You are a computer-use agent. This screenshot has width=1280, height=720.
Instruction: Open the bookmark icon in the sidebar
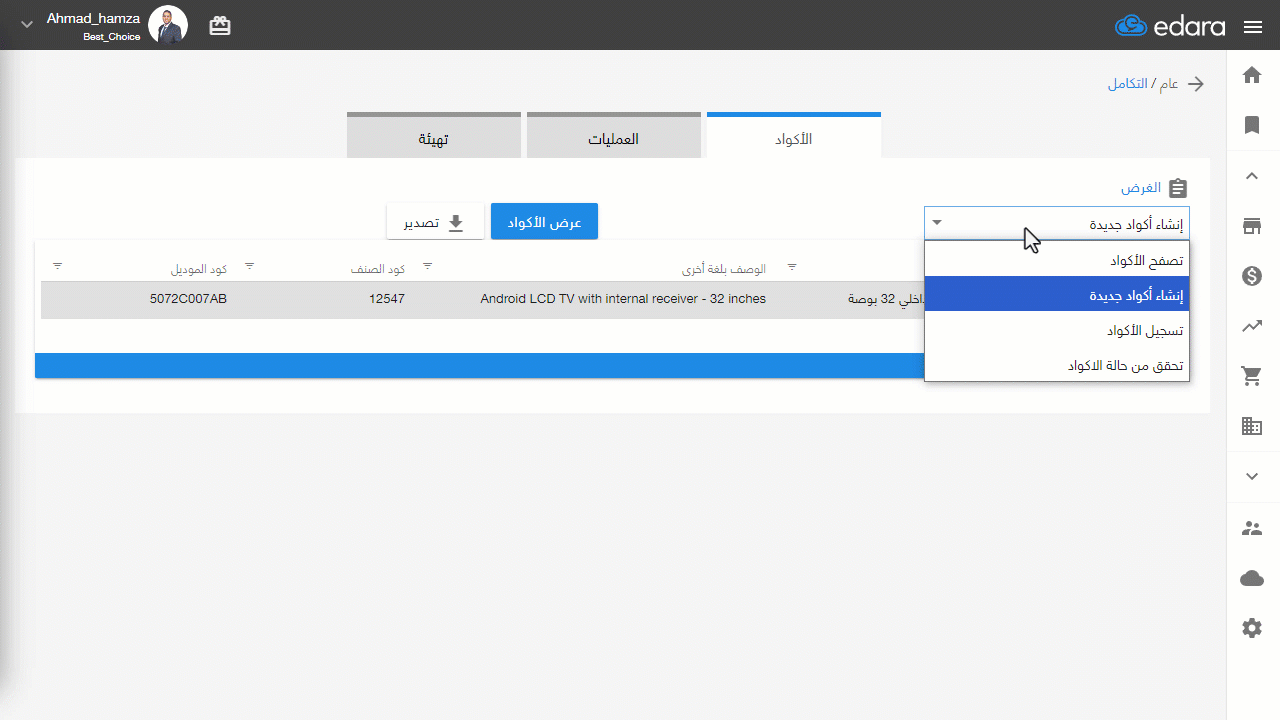pyautogui.click(x=1252, y=125)
